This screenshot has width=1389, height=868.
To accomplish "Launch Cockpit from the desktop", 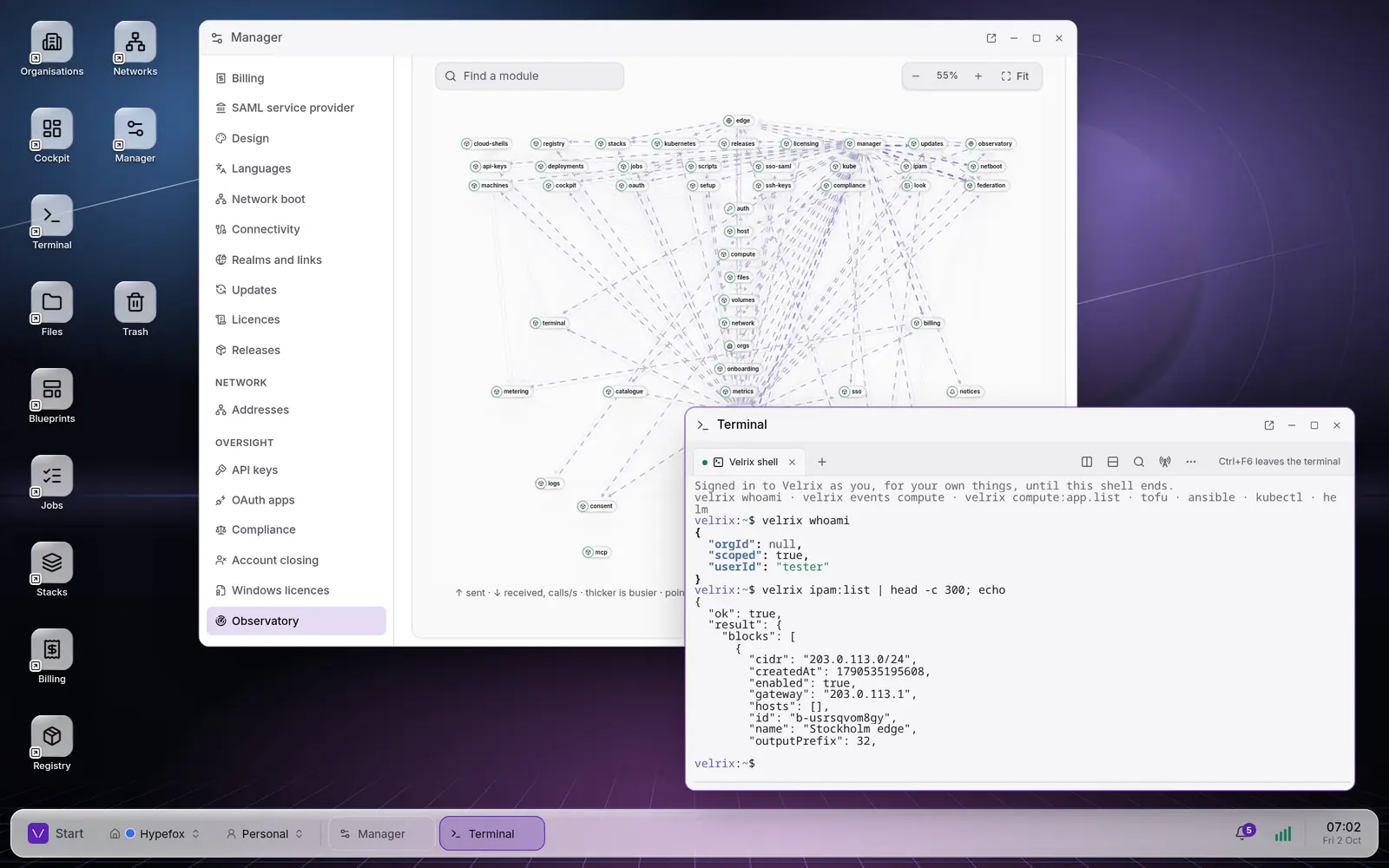I will tap(52, 136).
